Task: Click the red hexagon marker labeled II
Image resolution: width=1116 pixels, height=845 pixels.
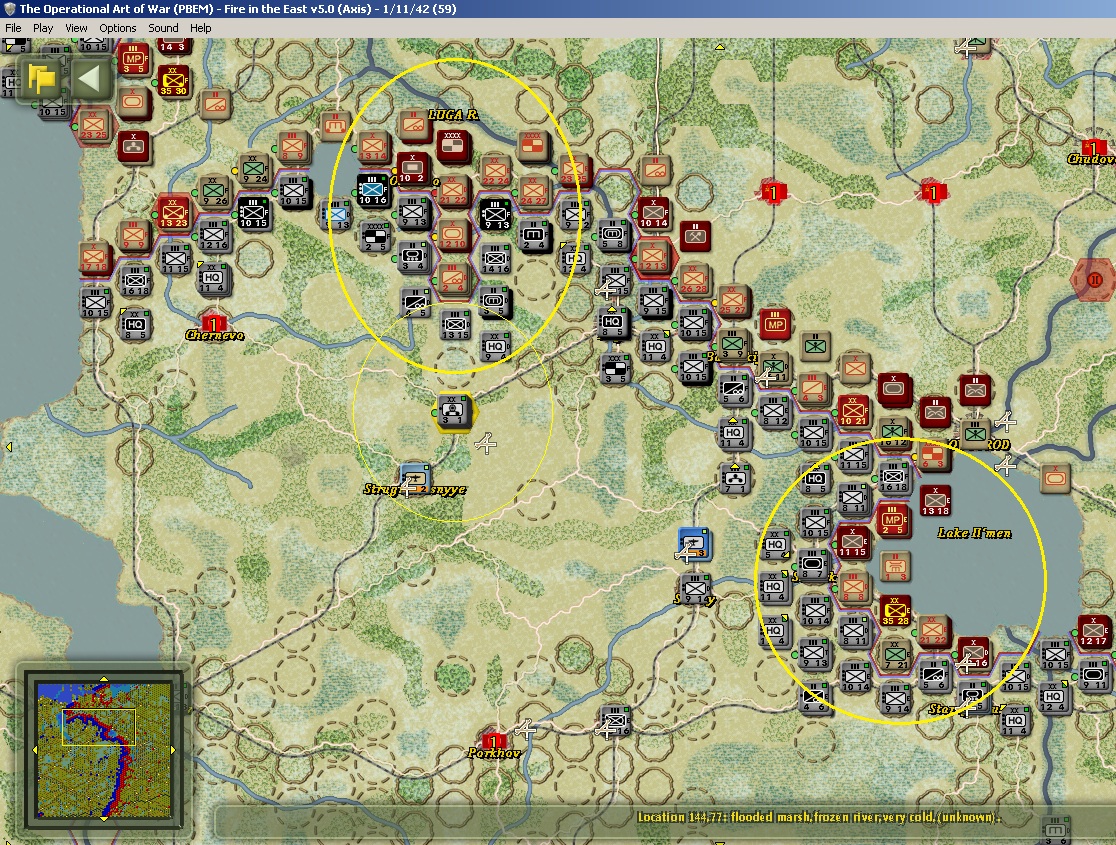Action: 1095,280
